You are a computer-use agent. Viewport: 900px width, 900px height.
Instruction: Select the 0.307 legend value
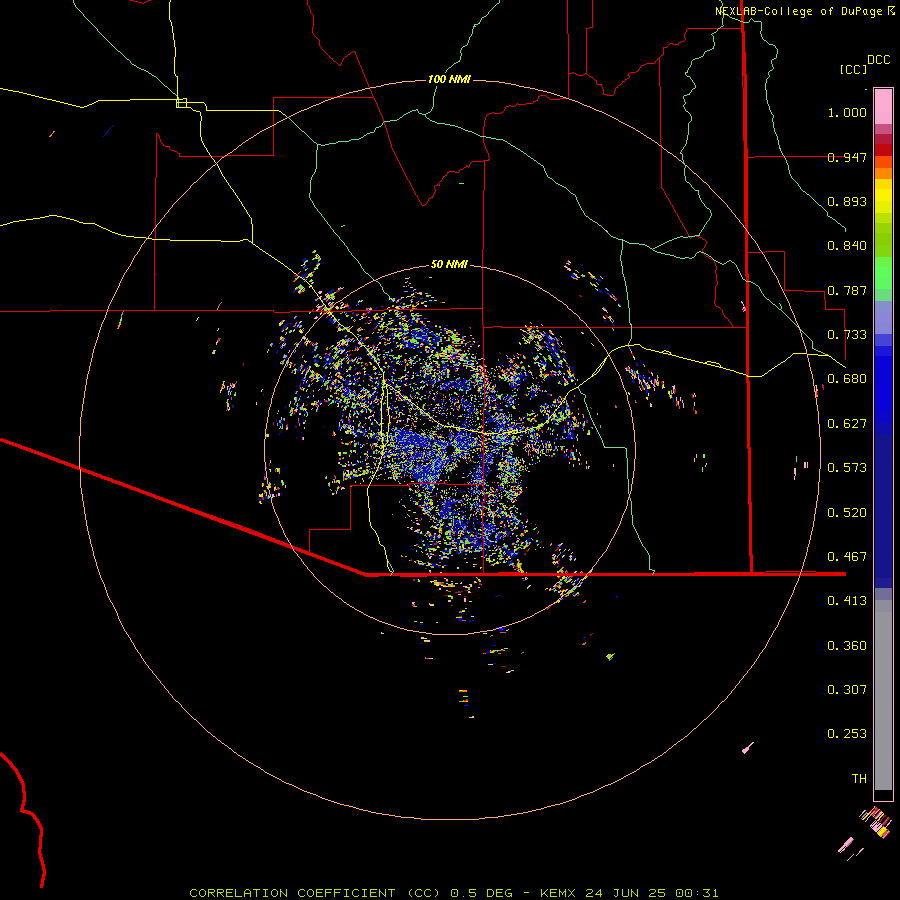tap(847, 690)
